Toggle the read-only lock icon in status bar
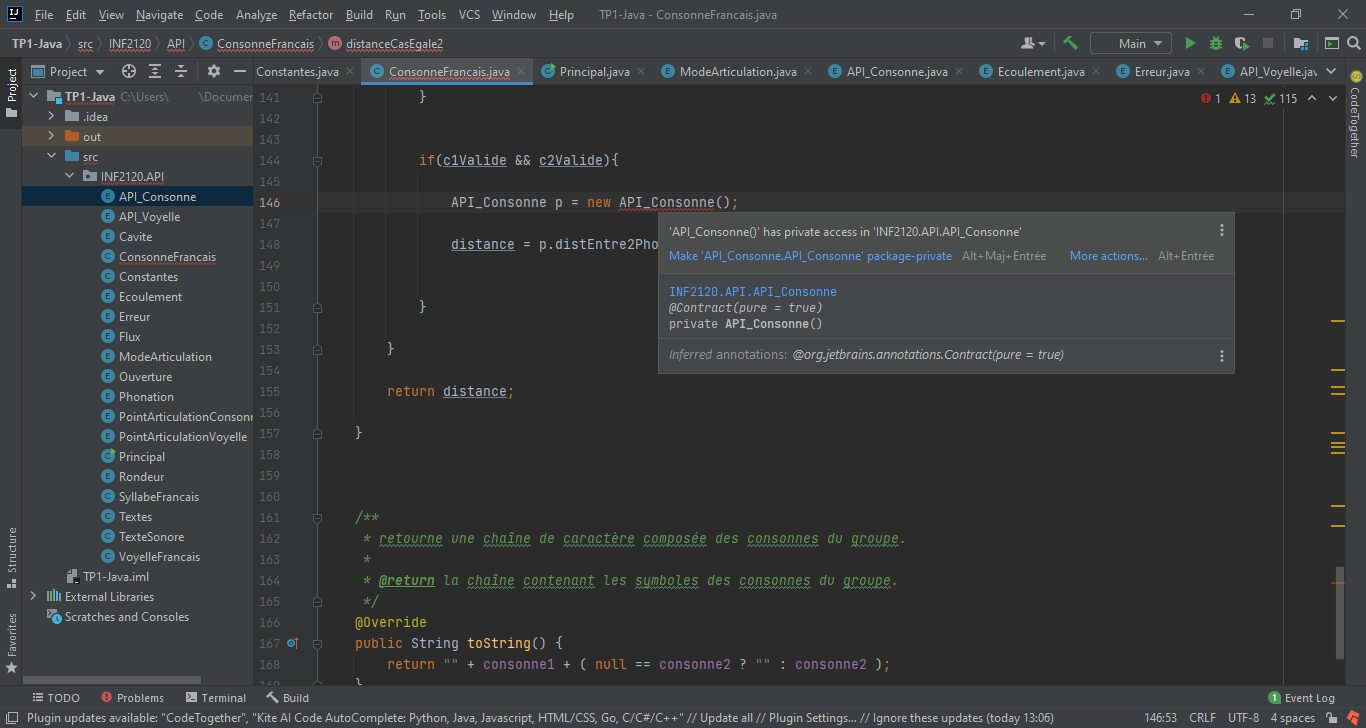Screen dimensions: 1366x728 click(1333, 718)
